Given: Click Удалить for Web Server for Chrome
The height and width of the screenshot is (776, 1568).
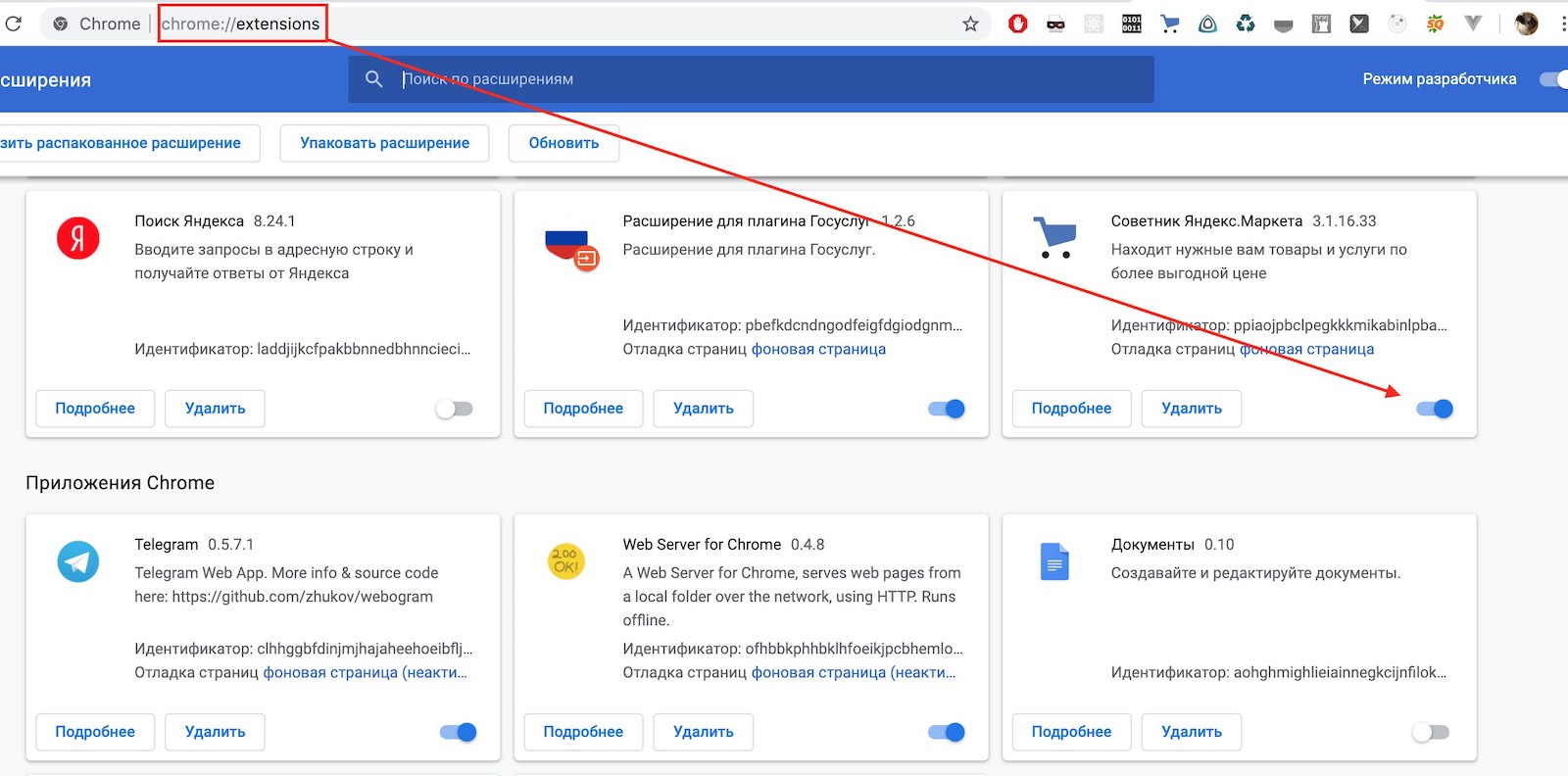Looking at the screenshot, I should [703, 732].
